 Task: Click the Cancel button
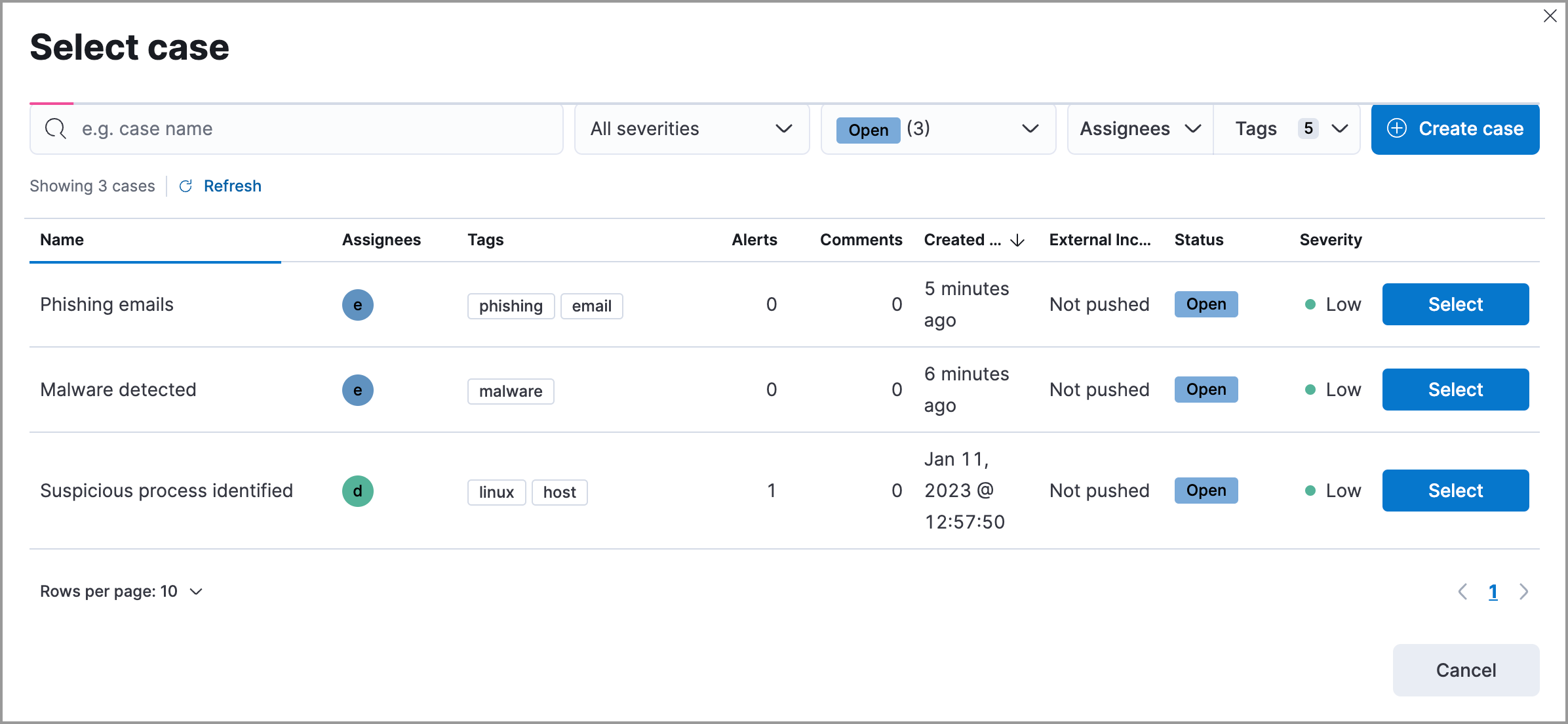click(x=1466, y=670)
